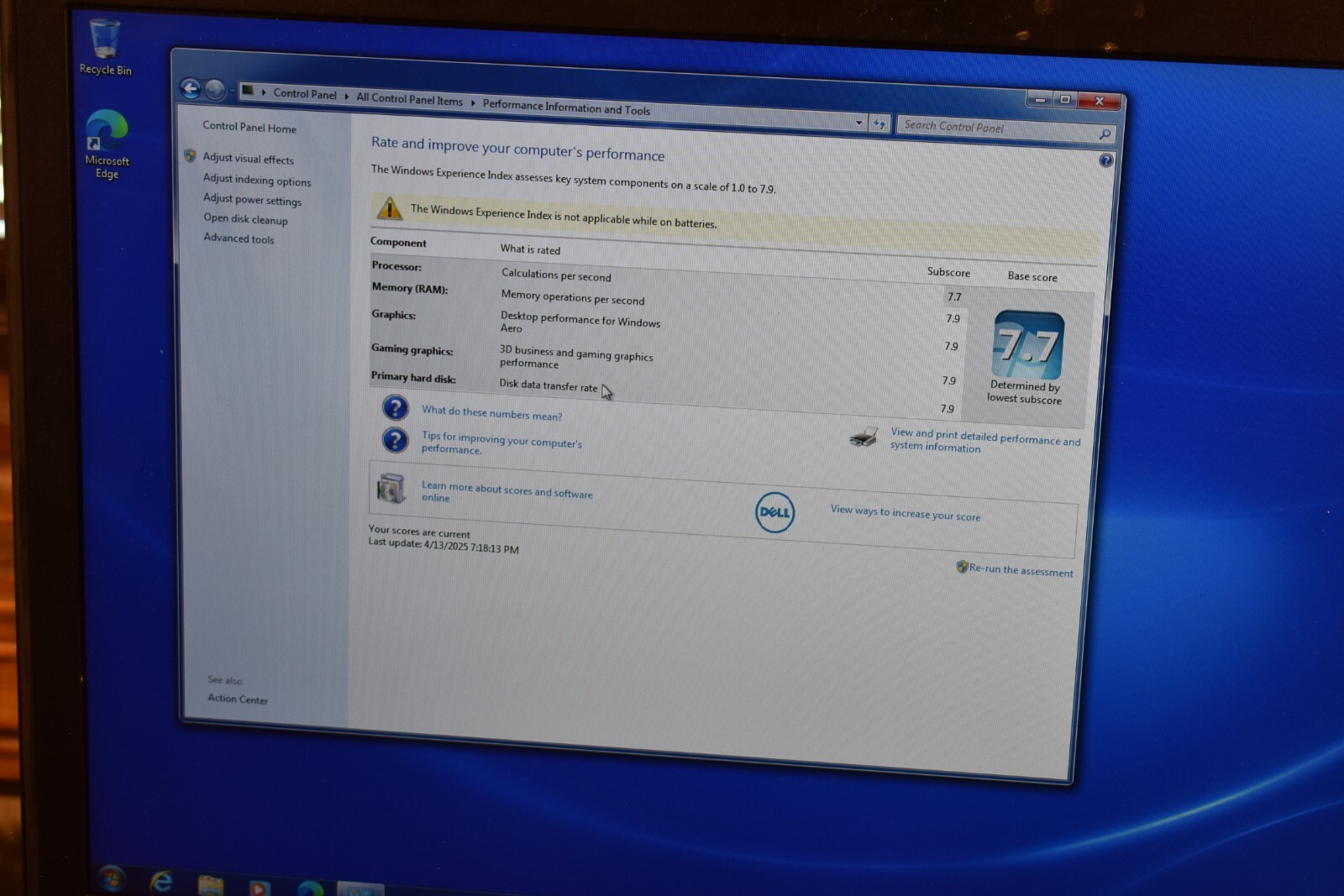Expand arrow before Control Panel breadcrumb
1344x896 pixels.
point(264,92)
